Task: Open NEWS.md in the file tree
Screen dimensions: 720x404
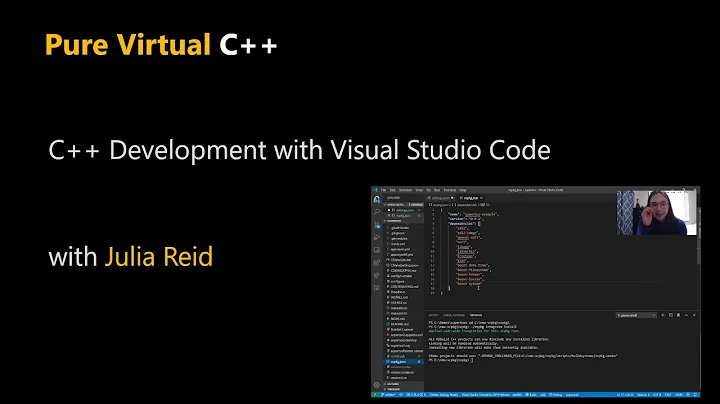Action: click(398, 319)
